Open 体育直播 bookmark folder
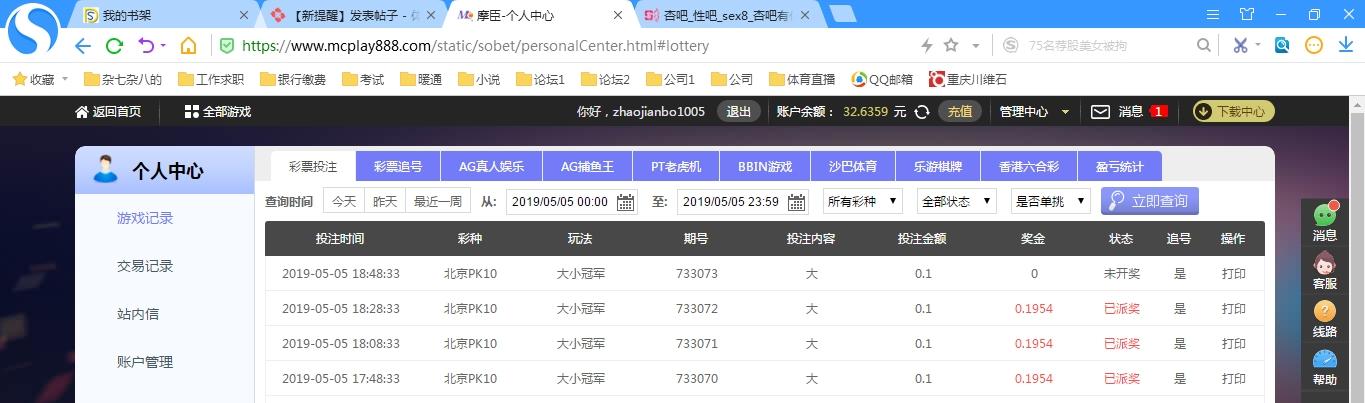The image size is (1365, 403). 802,79
